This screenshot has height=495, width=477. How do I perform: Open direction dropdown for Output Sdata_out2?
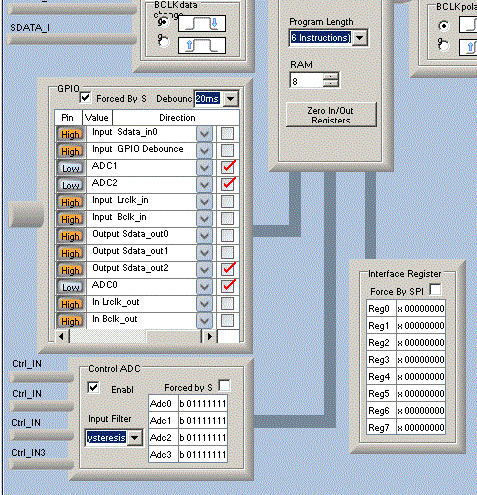pyautogui.click(x=204, y=270)
